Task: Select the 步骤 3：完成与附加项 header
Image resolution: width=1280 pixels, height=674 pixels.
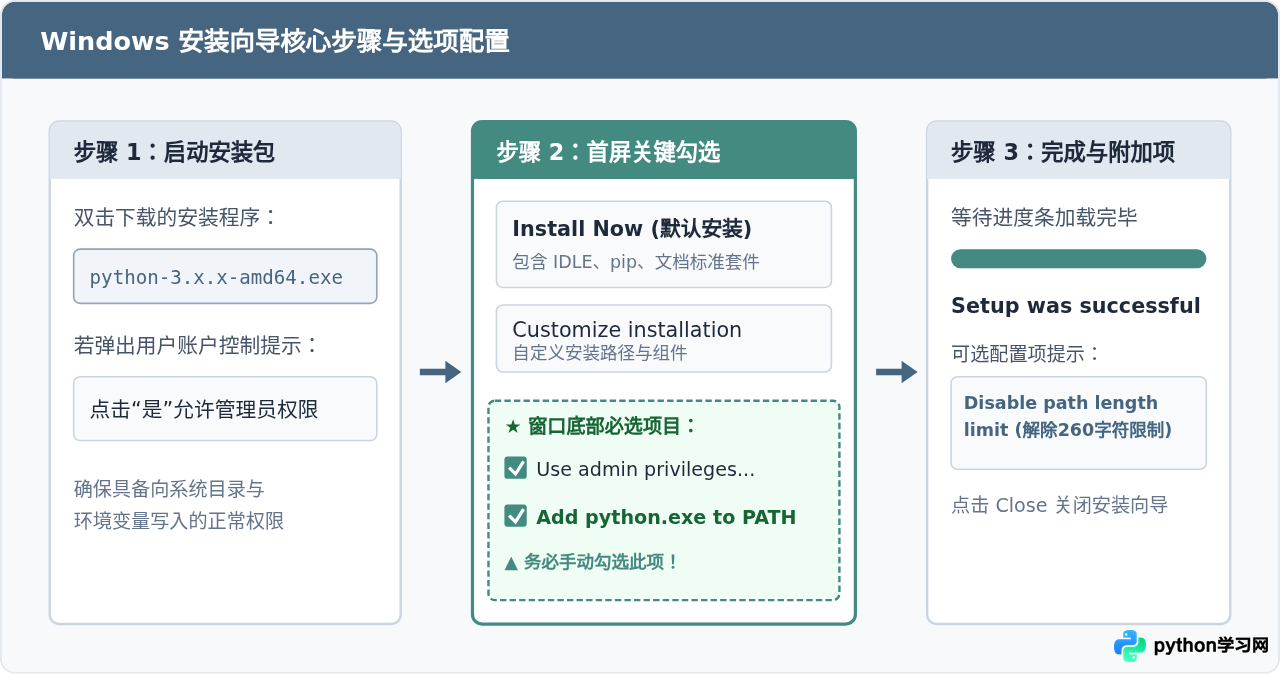Action: coord(1078,151)
